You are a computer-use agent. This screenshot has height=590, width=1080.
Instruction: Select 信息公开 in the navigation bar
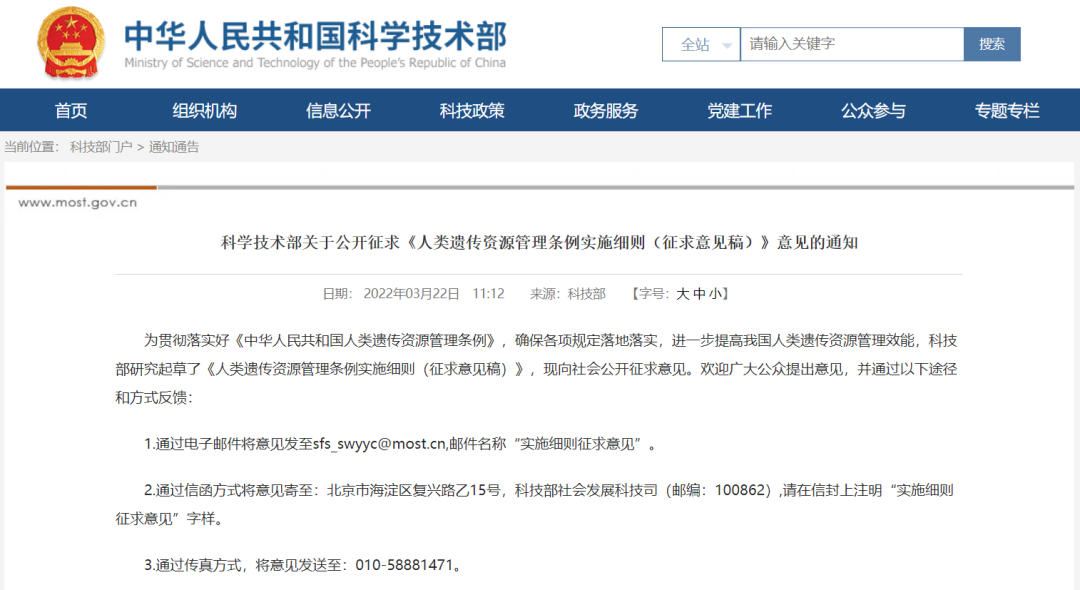(338, 111)
